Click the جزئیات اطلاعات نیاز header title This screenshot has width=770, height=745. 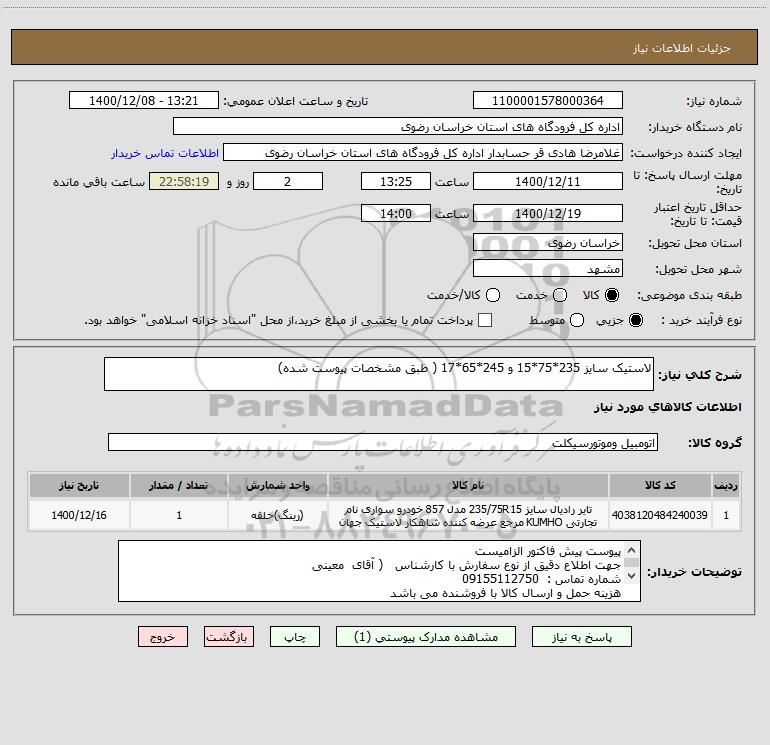682,48
